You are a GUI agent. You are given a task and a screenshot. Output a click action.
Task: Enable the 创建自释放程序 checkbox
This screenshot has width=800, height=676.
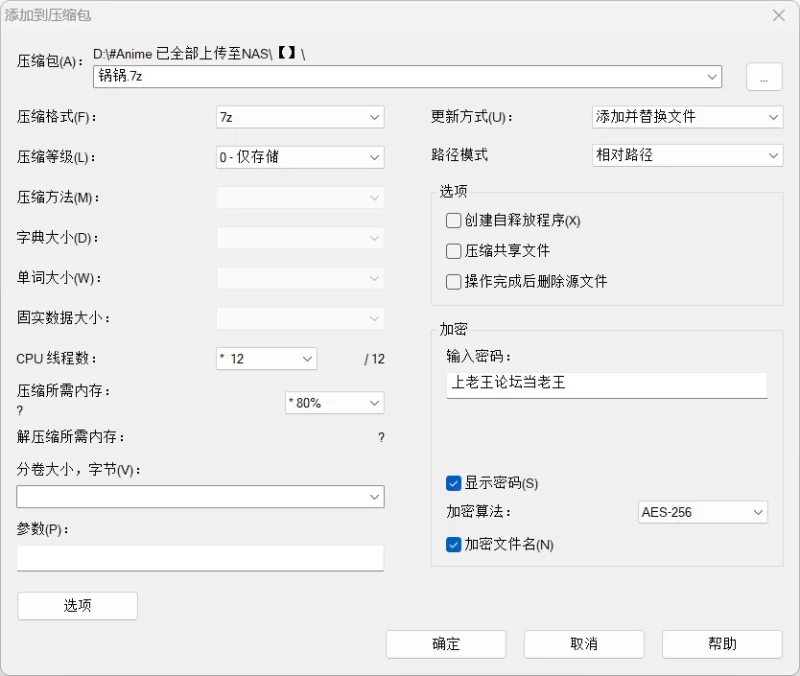pos(453,220)
